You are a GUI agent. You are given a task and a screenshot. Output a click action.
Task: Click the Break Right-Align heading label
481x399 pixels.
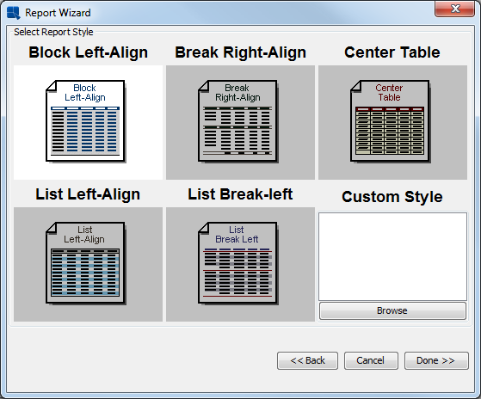(x=240, y=52)
